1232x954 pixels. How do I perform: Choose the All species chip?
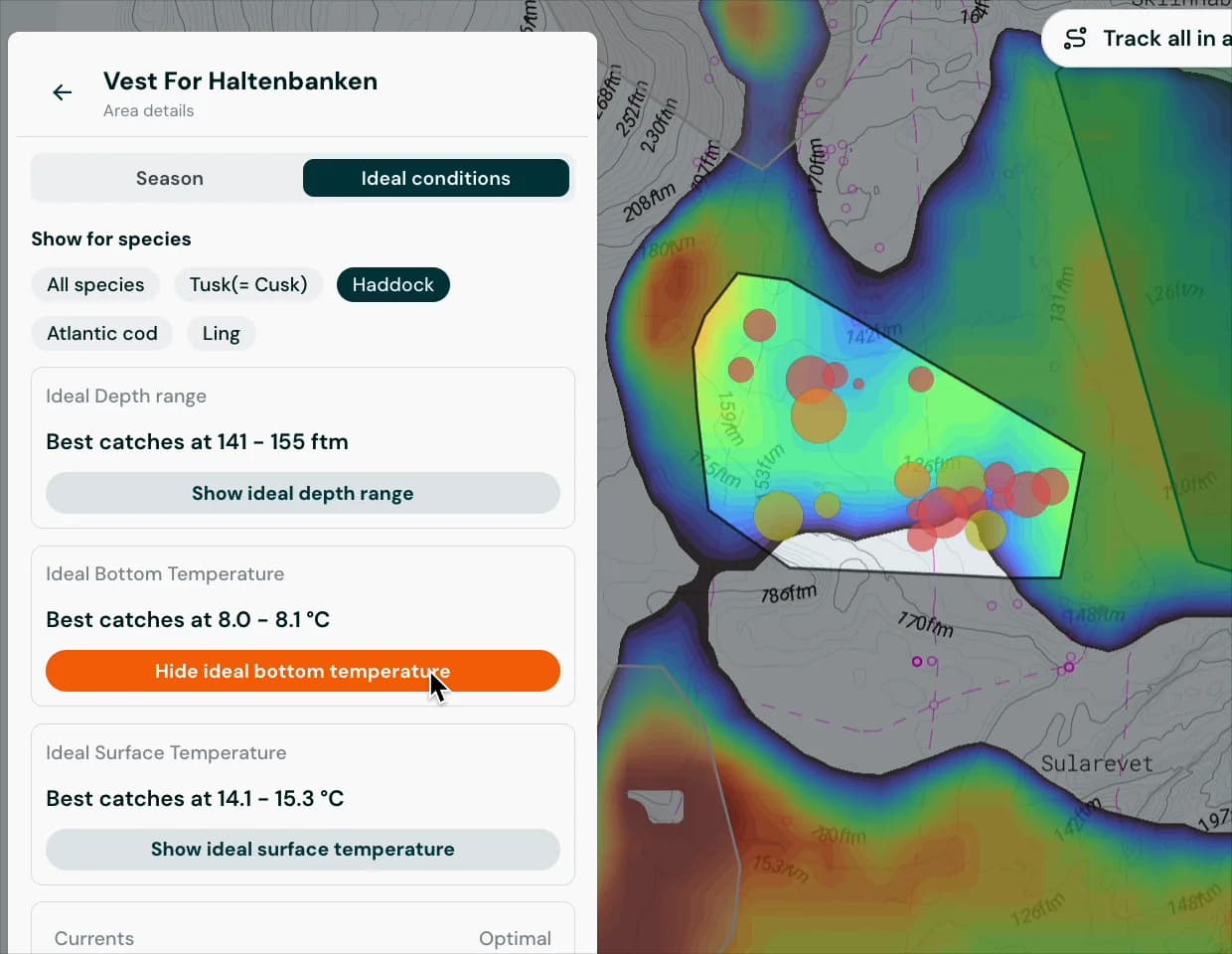pyautogui.click(x=95, y=284)
